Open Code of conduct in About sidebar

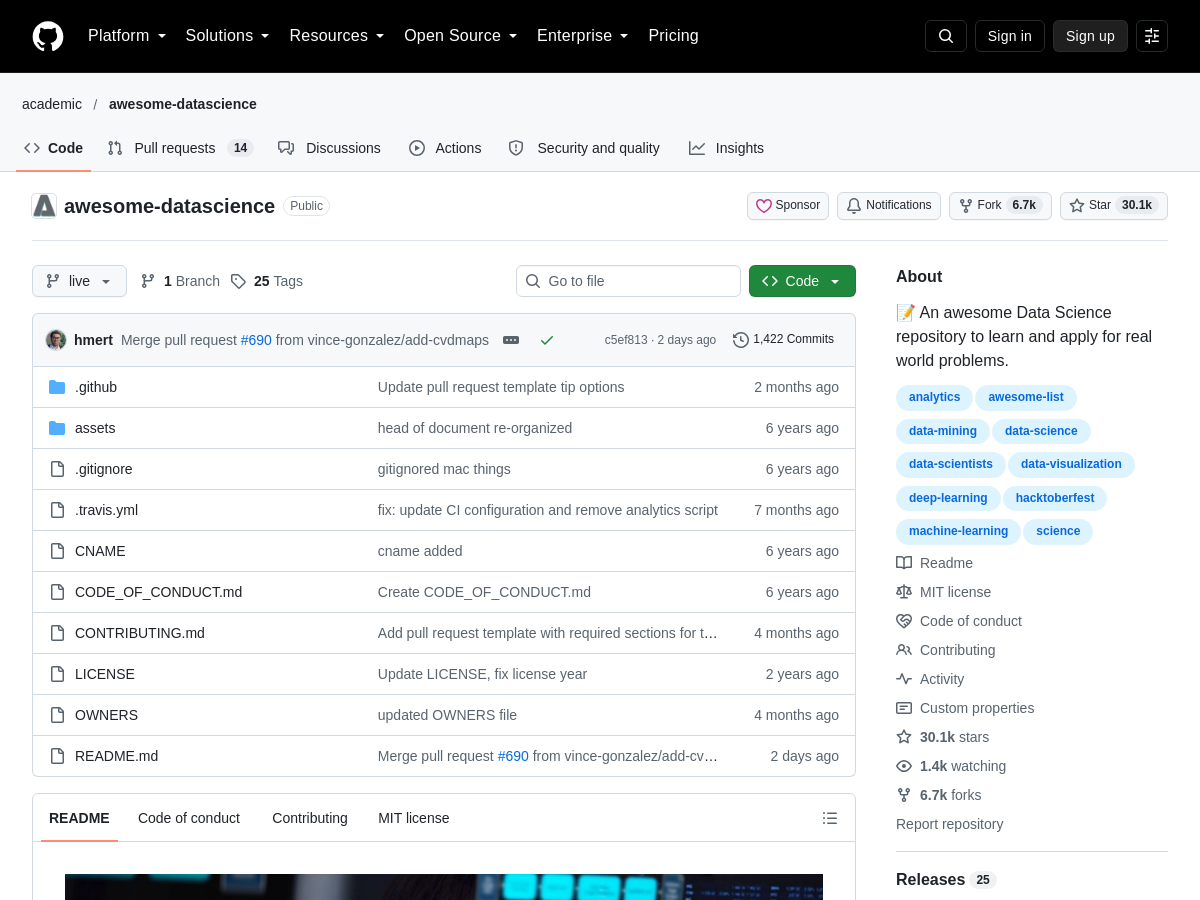click(959, 621)
